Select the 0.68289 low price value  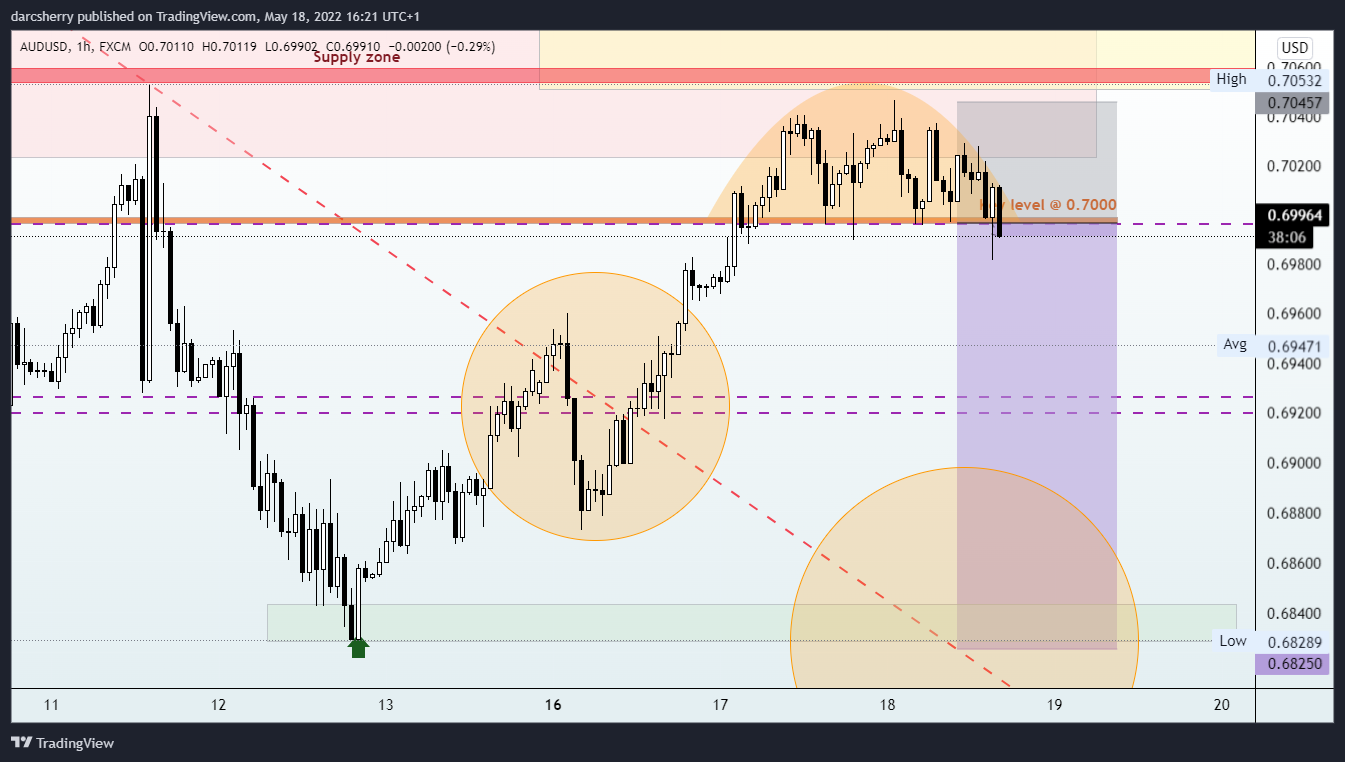[1295, 641]
